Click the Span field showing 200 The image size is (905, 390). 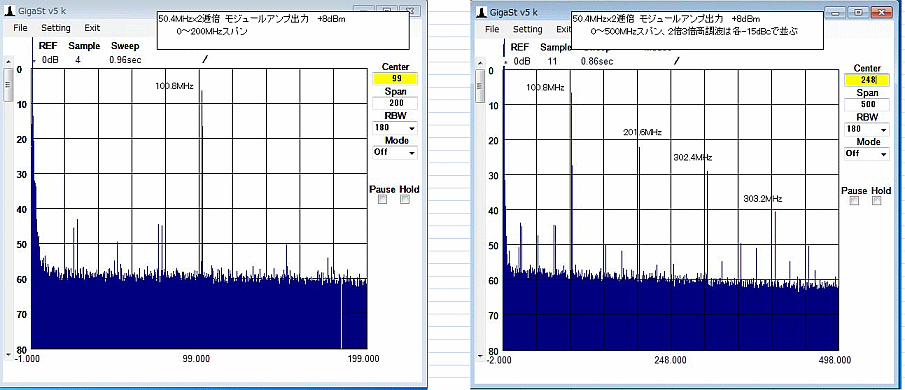tap(395, 103)
